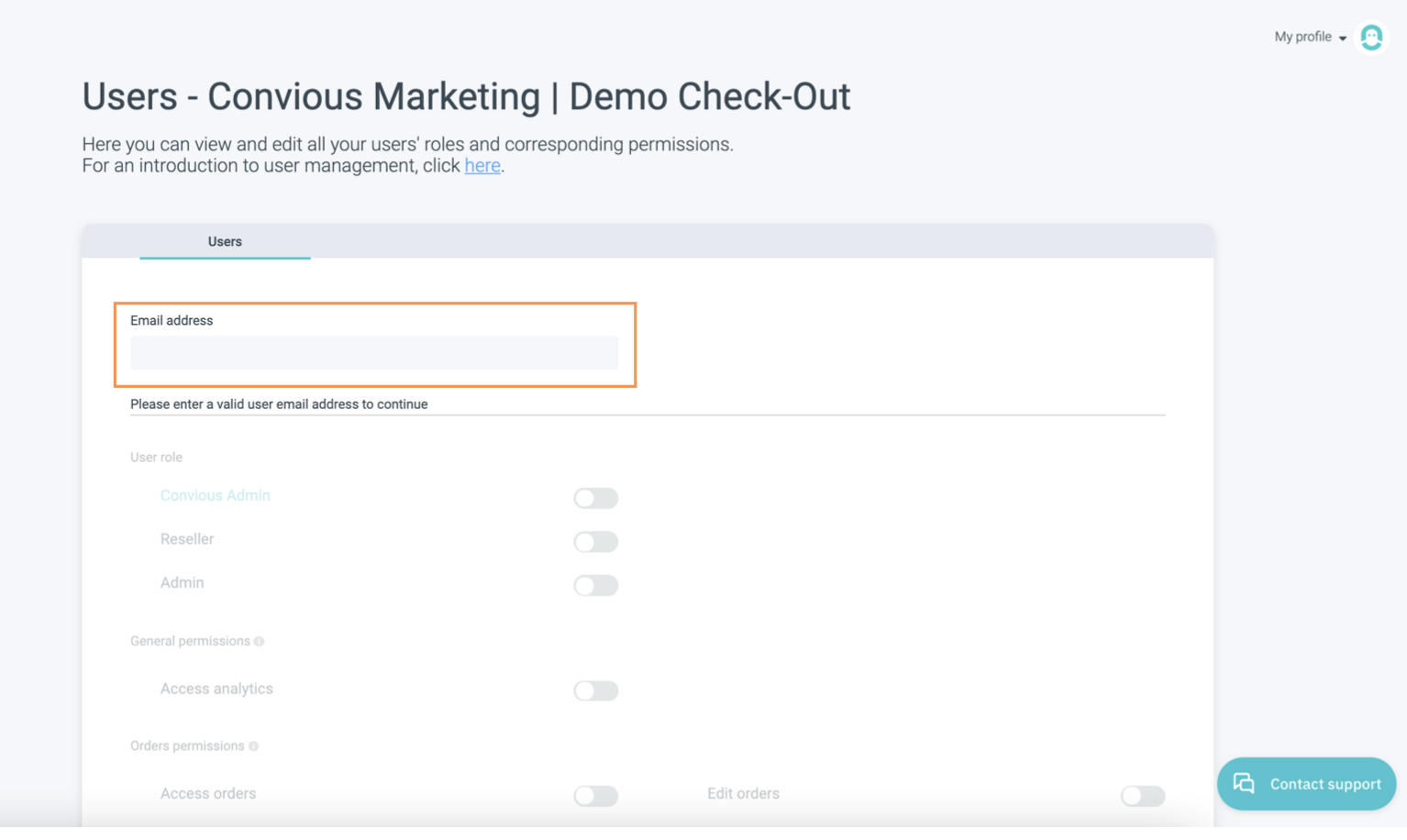Click the Reseller role label
Image resolution: width=1407 pixels, height=840 pixels.
(x=187, y=539)
